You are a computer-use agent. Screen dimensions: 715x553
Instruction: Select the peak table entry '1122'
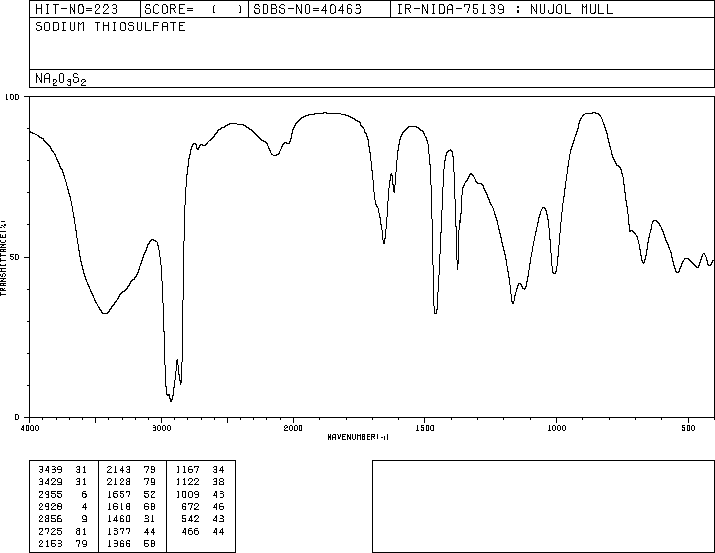pyautogui.click(x=187, y=482)
